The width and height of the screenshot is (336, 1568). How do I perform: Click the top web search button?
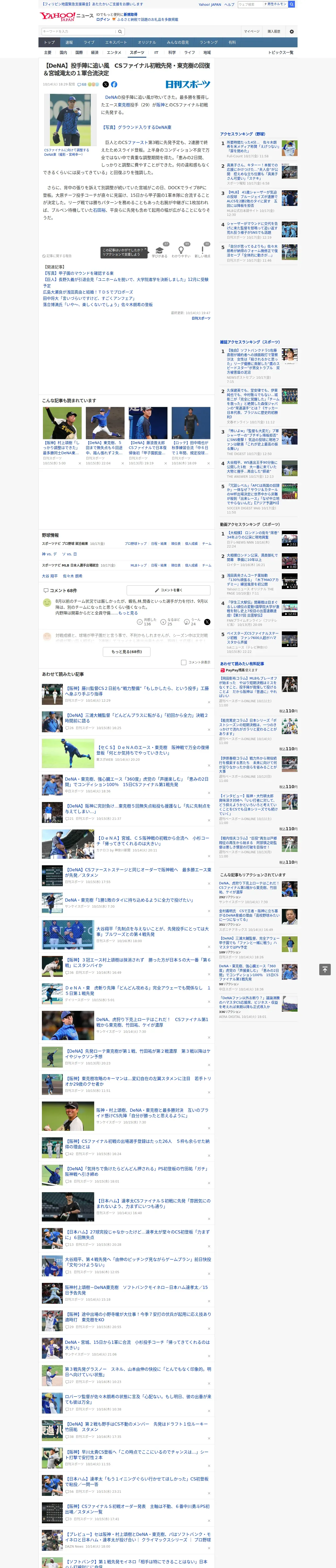click(x=292, y=4)
